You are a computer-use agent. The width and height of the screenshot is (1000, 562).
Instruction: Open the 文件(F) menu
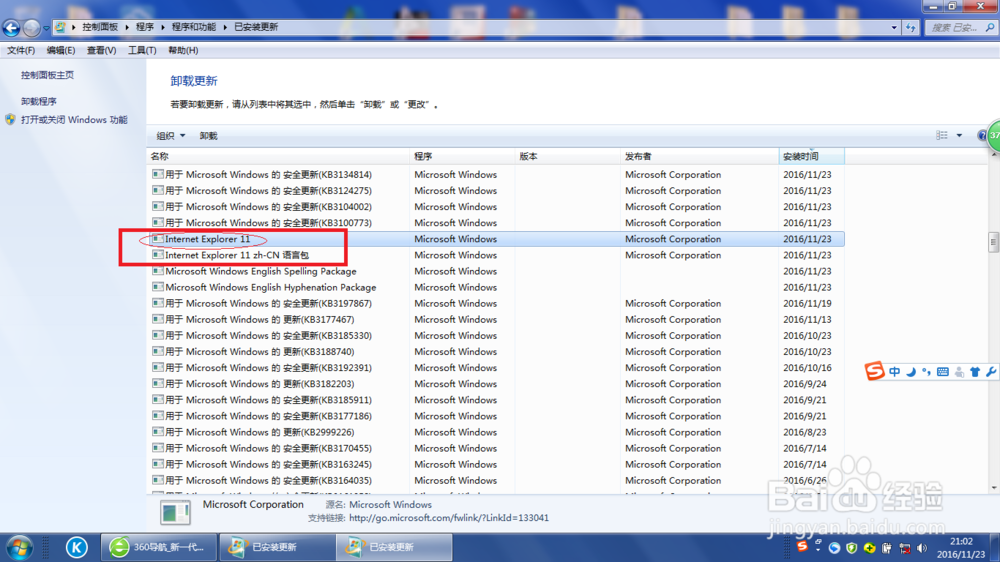tap(21, 50)
